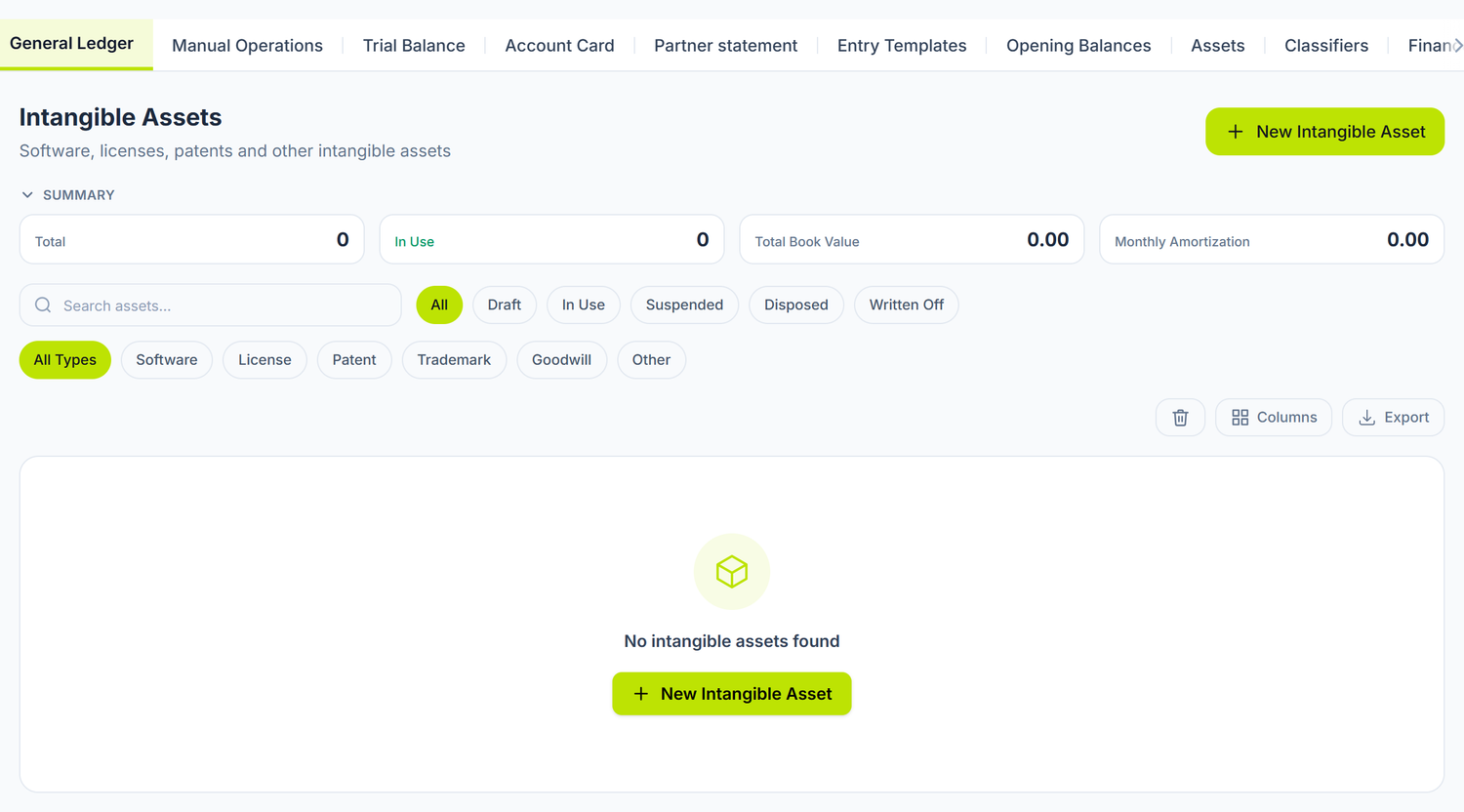Click the search magnifier icon
Viewport: 1464px width, 812px height.
click(43, 305)
